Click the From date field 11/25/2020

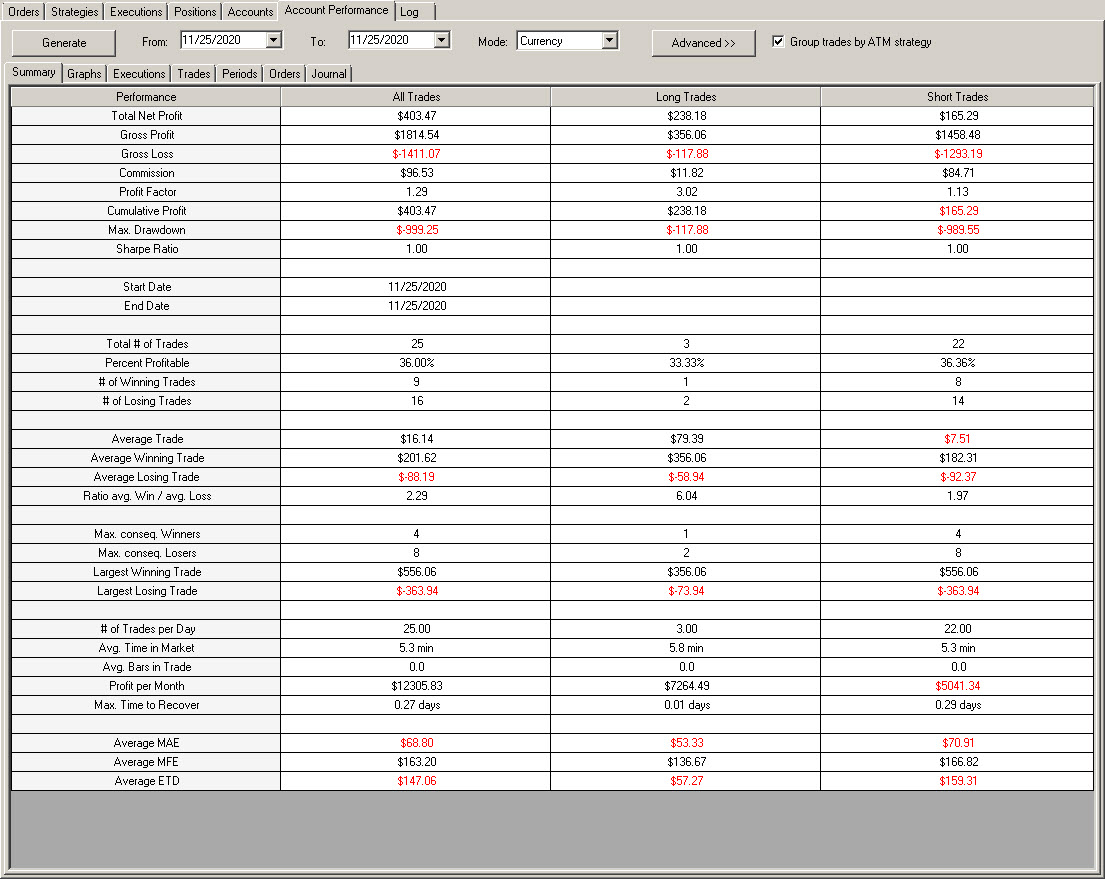(x=223, y=40)
